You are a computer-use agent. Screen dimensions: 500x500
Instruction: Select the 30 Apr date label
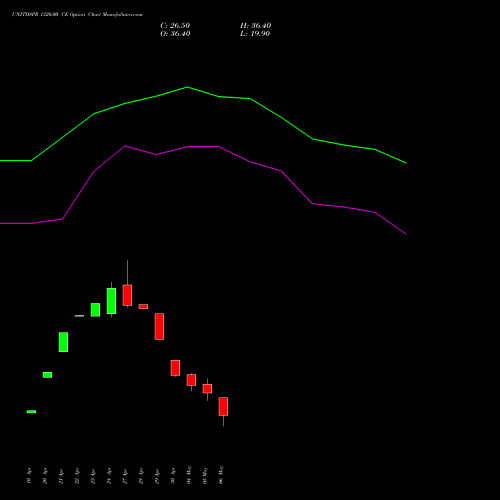coord(173,476)
